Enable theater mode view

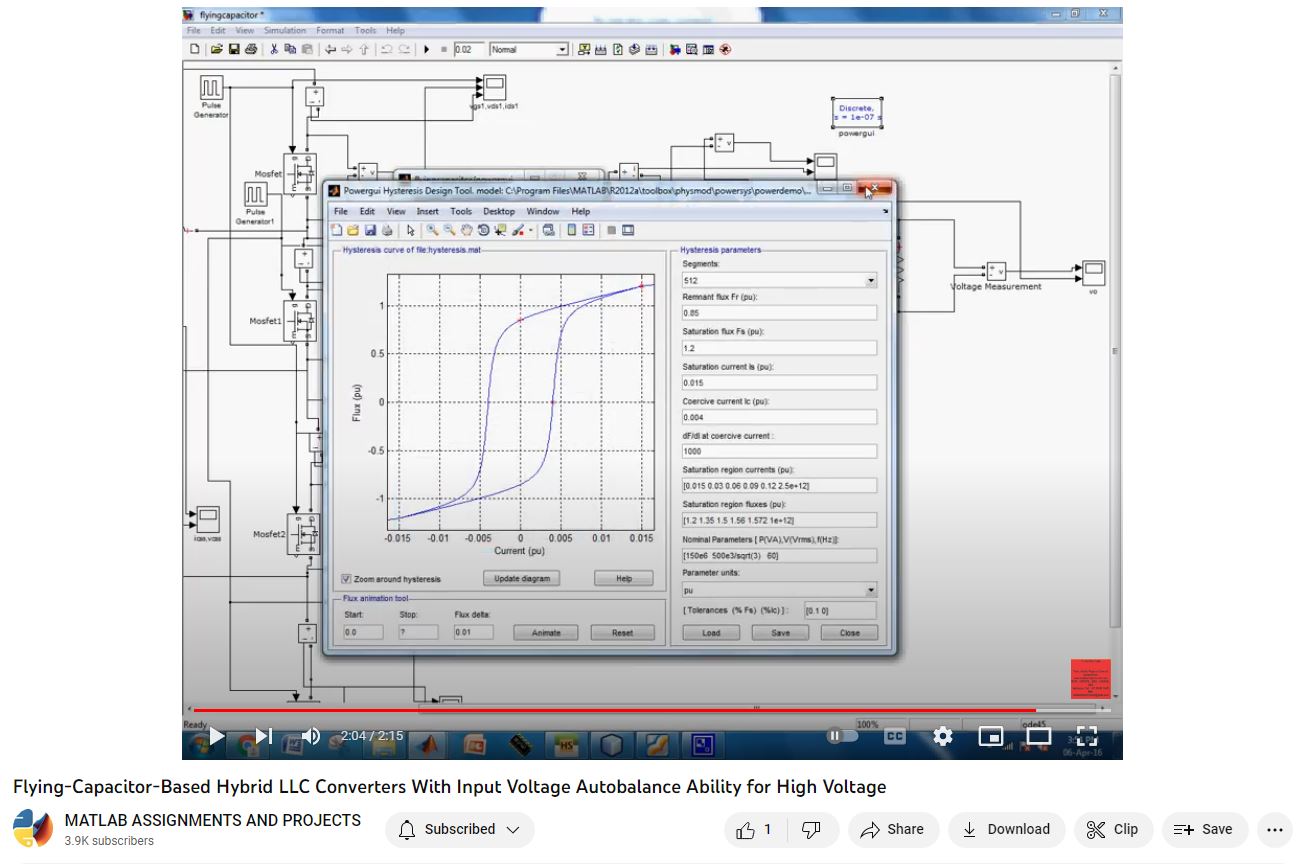pos(1039,736)
